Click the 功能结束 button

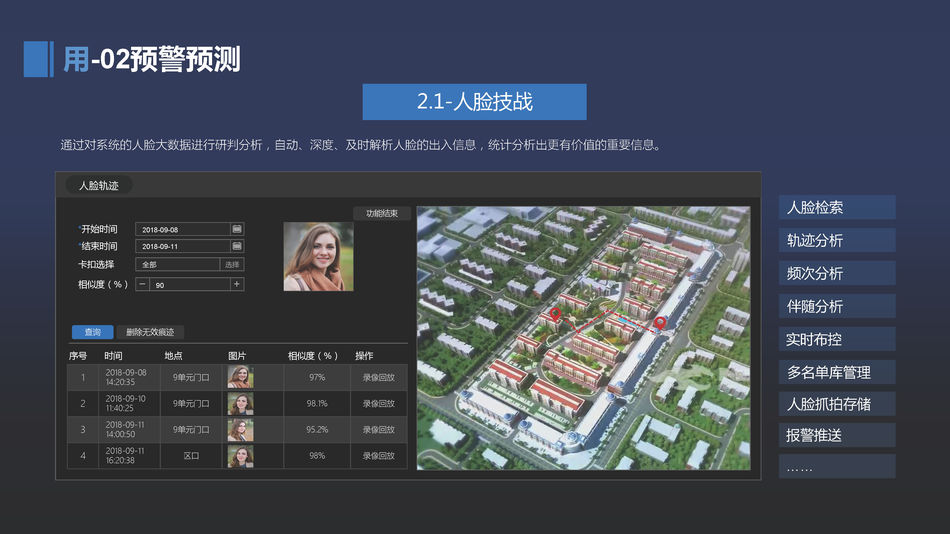pos(382,213)
